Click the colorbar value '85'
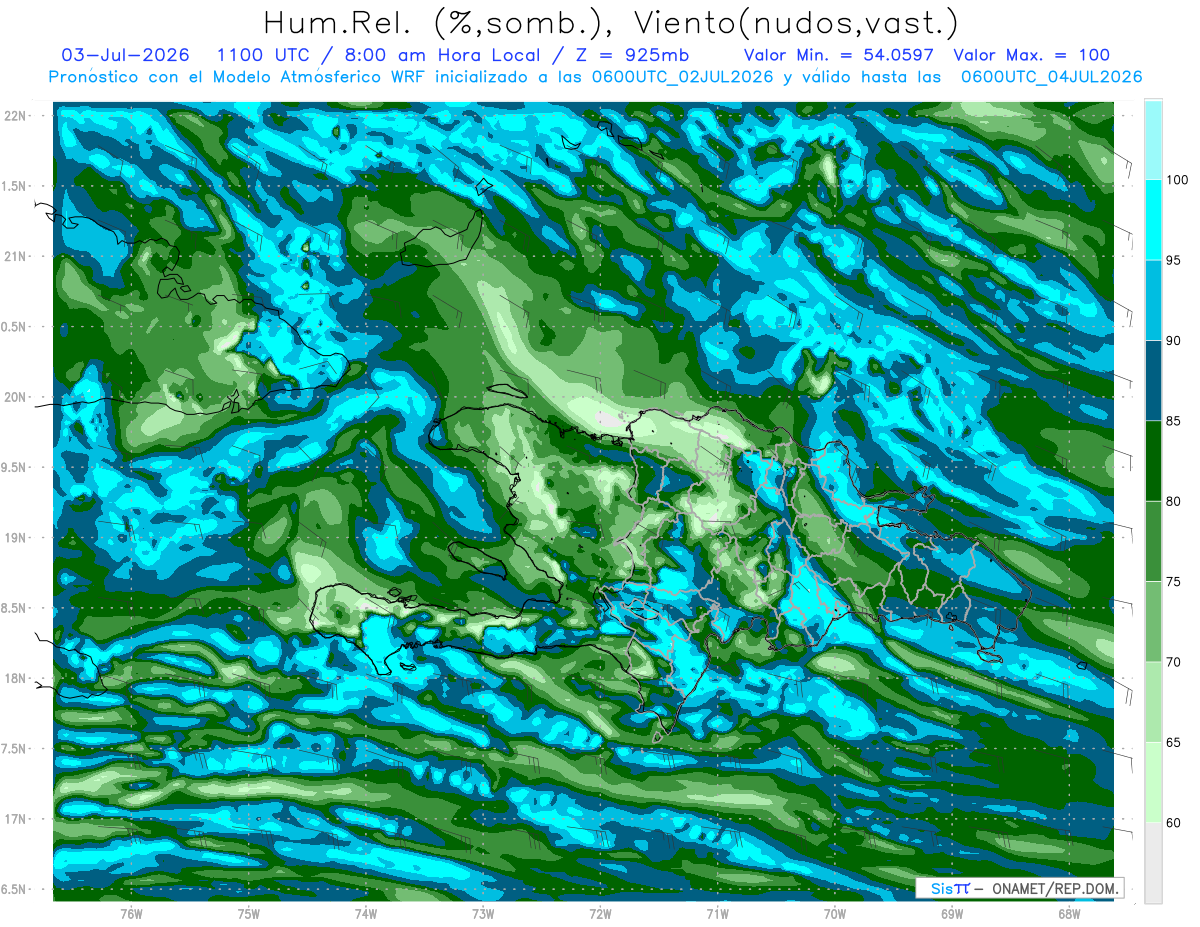1200x927 pixels. pyautogui.click(x=1175, y=421)
